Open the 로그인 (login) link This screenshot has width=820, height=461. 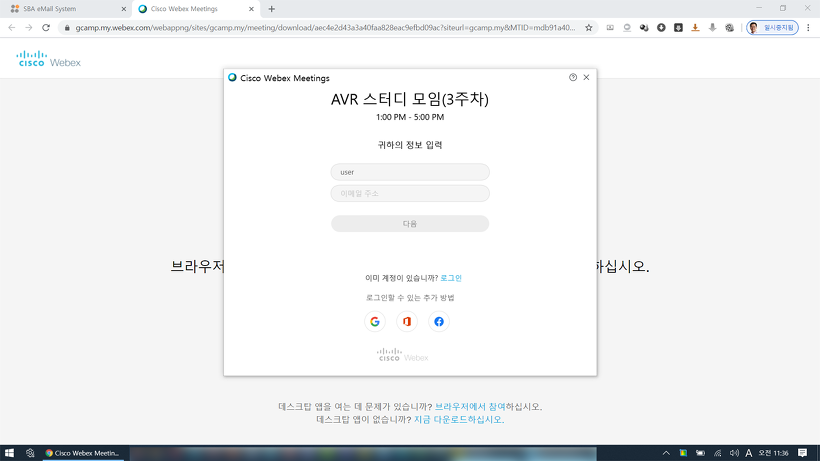coord(451,278)
